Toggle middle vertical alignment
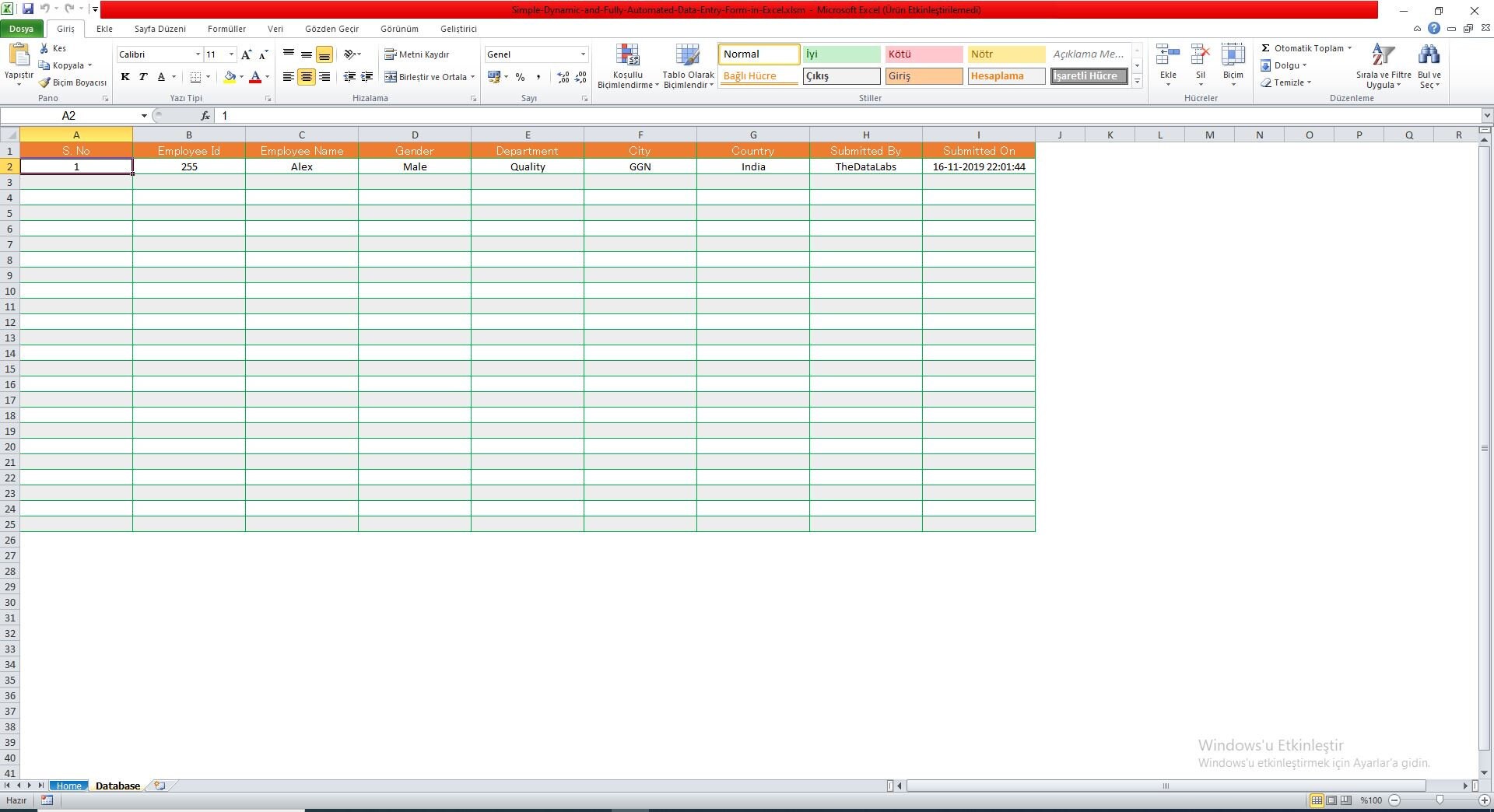The width and height of the screenshot is (1494, 812). pyautogui.click(x=307, y=54)
